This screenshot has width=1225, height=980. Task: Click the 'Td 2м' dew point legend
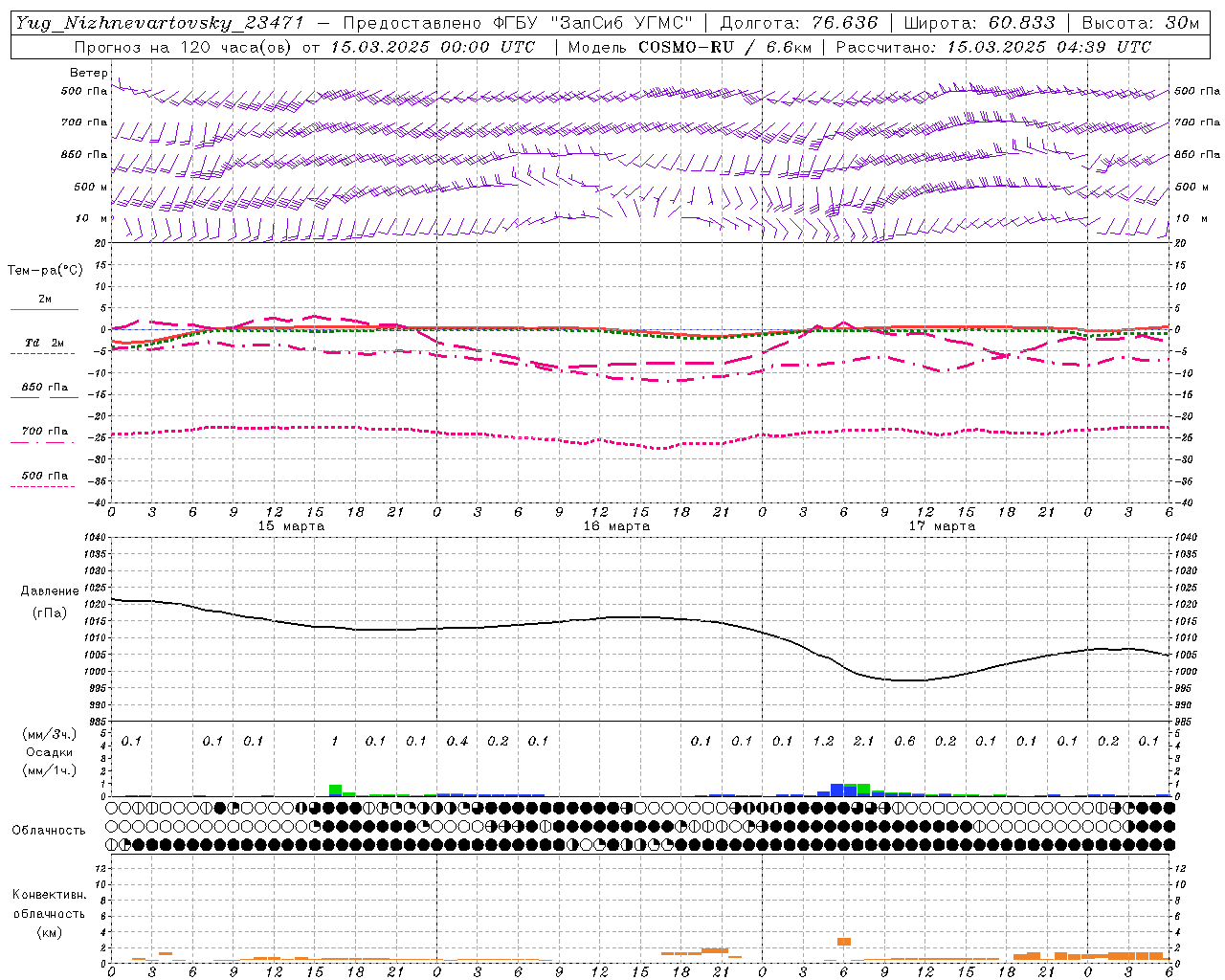click(45, 343)
